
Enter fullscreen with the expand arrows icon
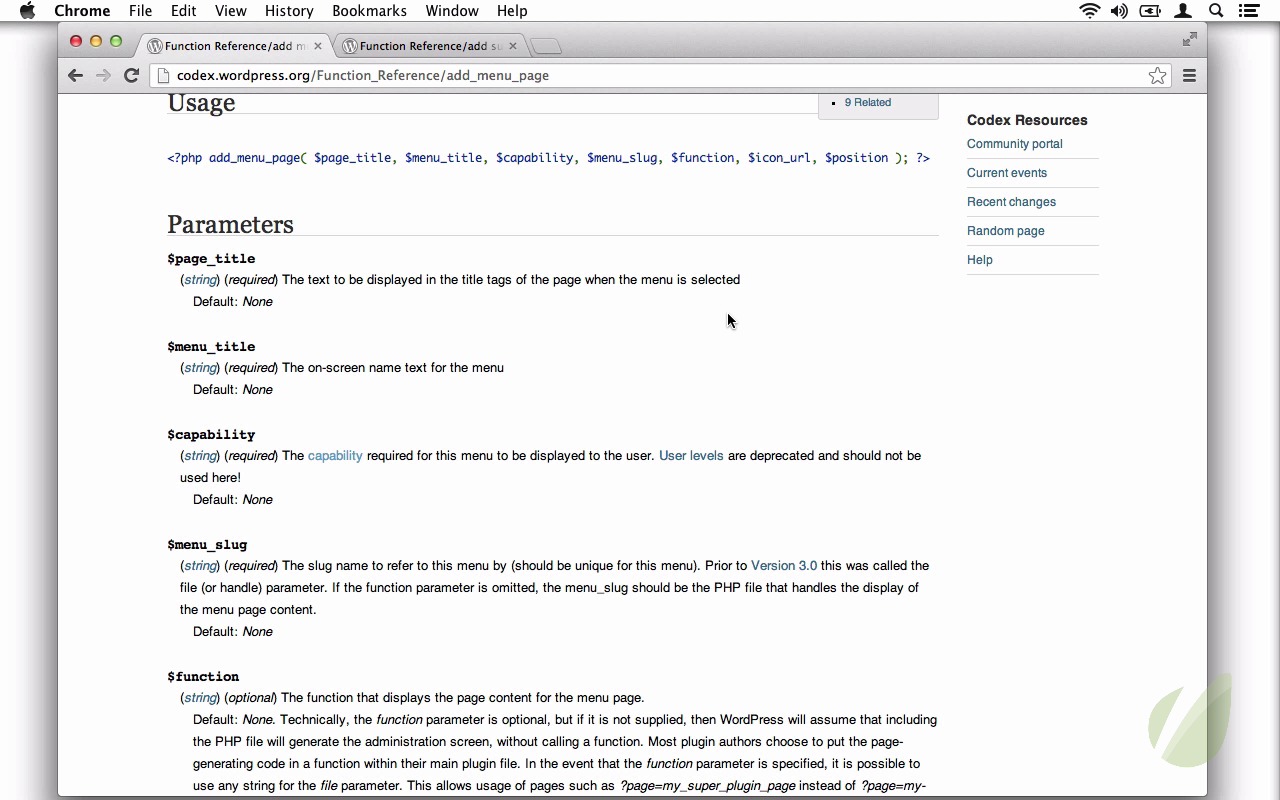(1189, 39)
